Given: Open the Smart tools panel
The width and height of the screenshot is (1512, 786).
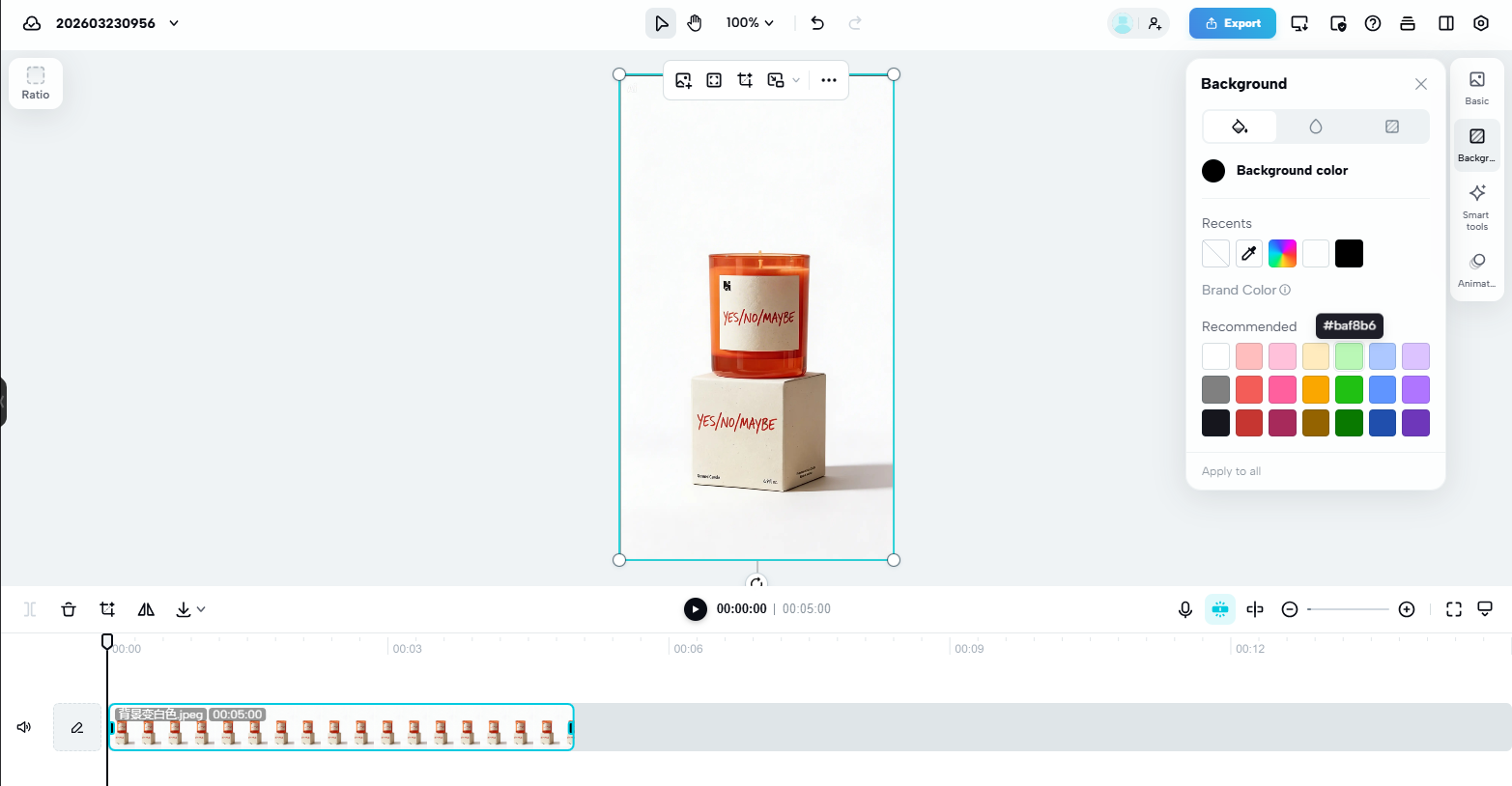Looking at the screenshot, I should point(1477,207).
